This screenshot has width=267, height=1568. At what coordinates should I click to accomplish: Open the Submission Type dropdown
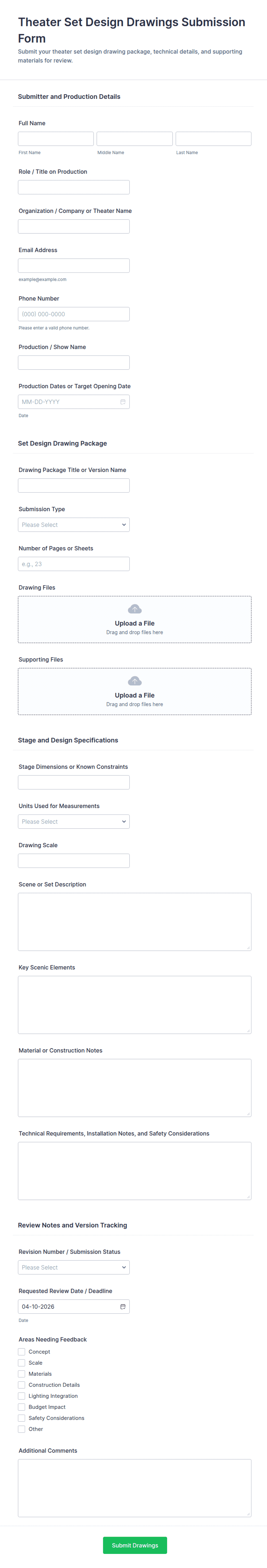pos(73,525)
